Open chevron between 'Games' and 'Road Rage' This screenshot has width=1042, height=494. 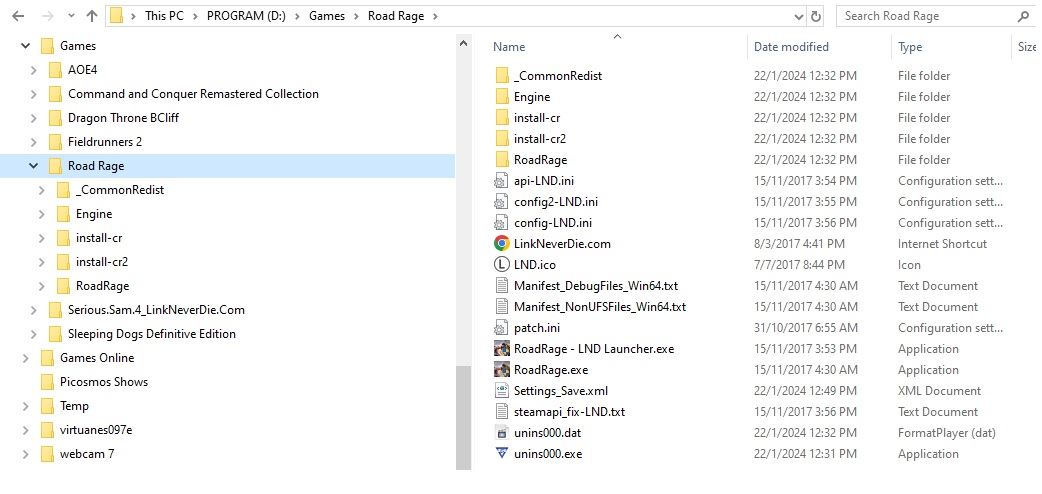(357, 16)
